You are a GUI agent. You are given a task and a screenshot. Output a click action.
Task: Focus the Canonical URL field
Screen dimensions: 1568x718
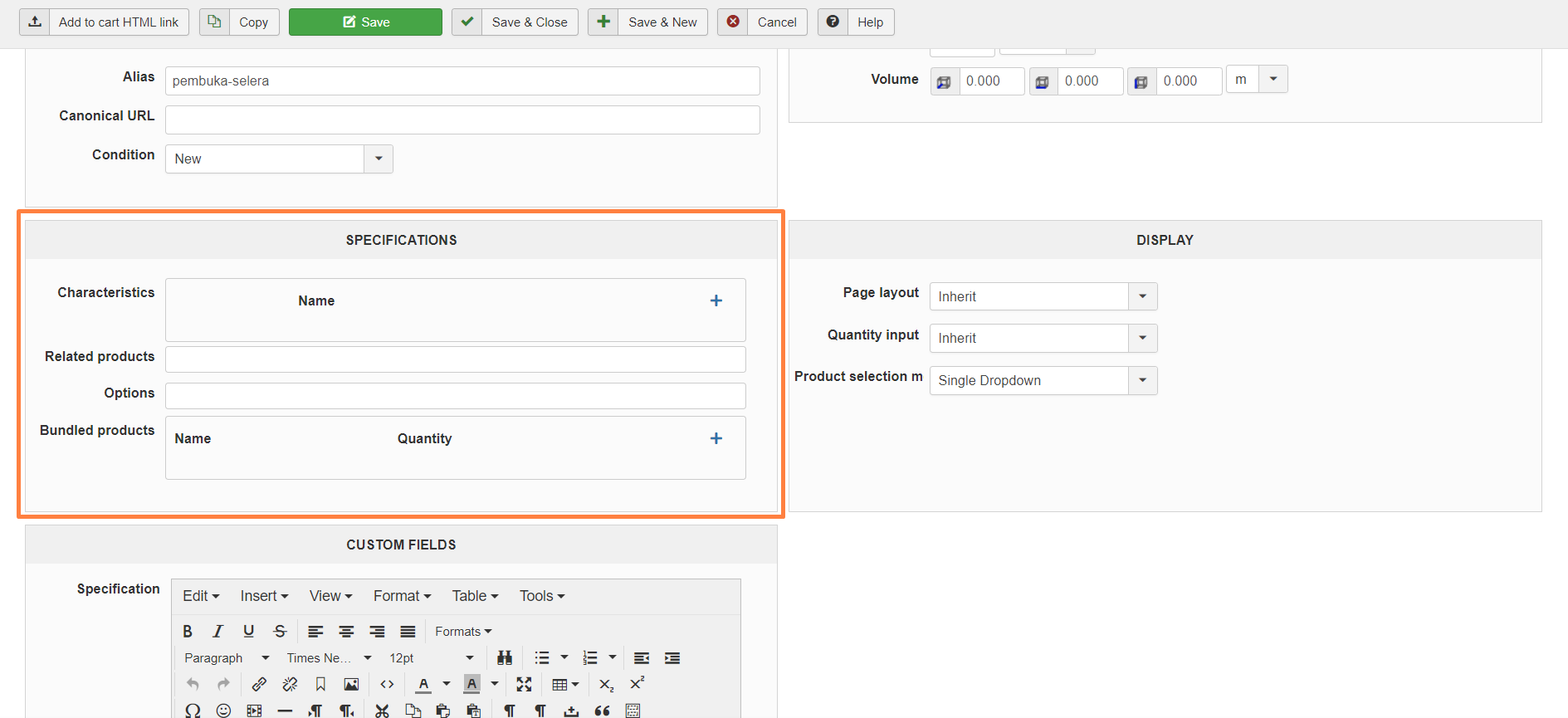pyautogui.click(x=462, y=120)
